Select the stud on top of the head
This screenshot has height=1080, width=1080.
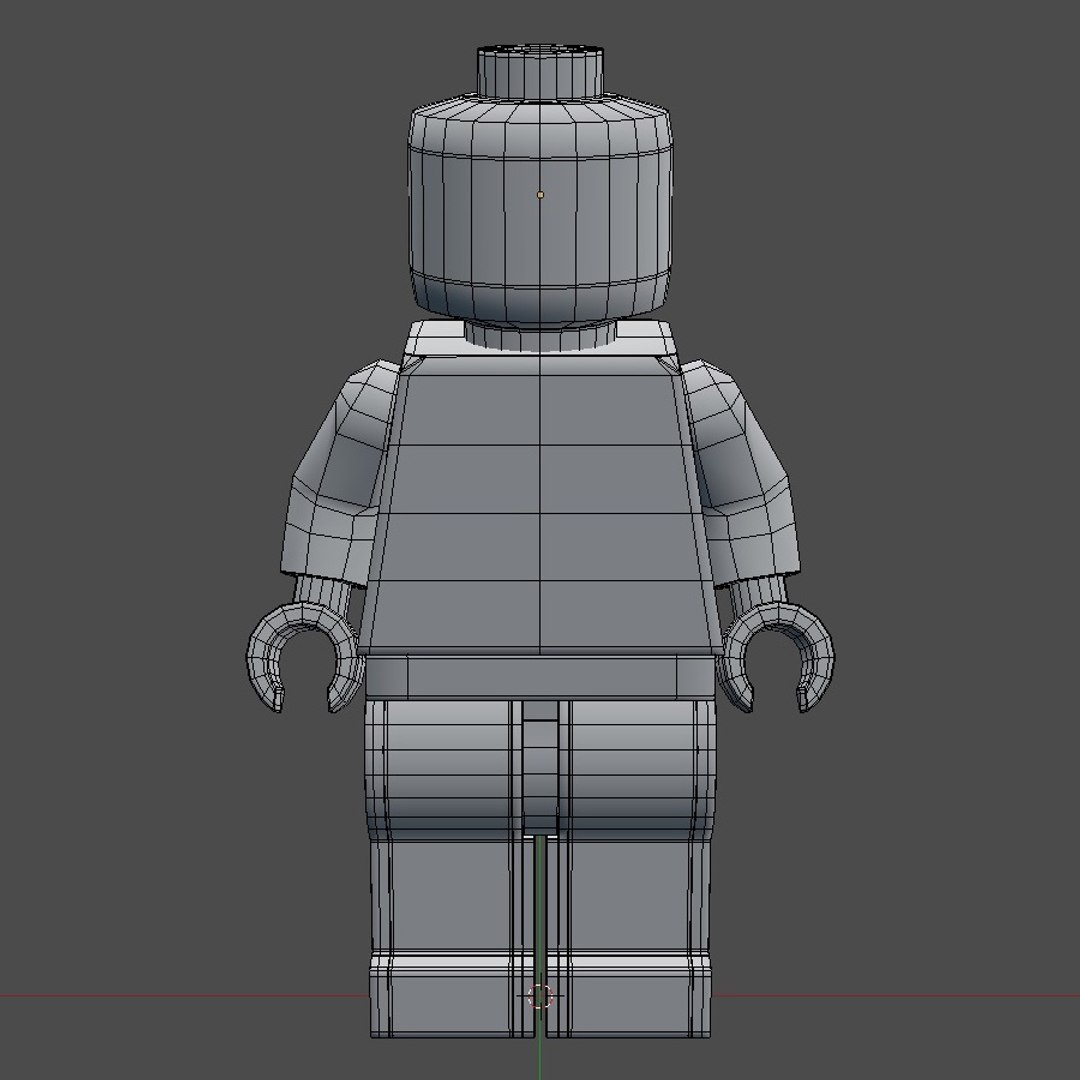(540, 72)
